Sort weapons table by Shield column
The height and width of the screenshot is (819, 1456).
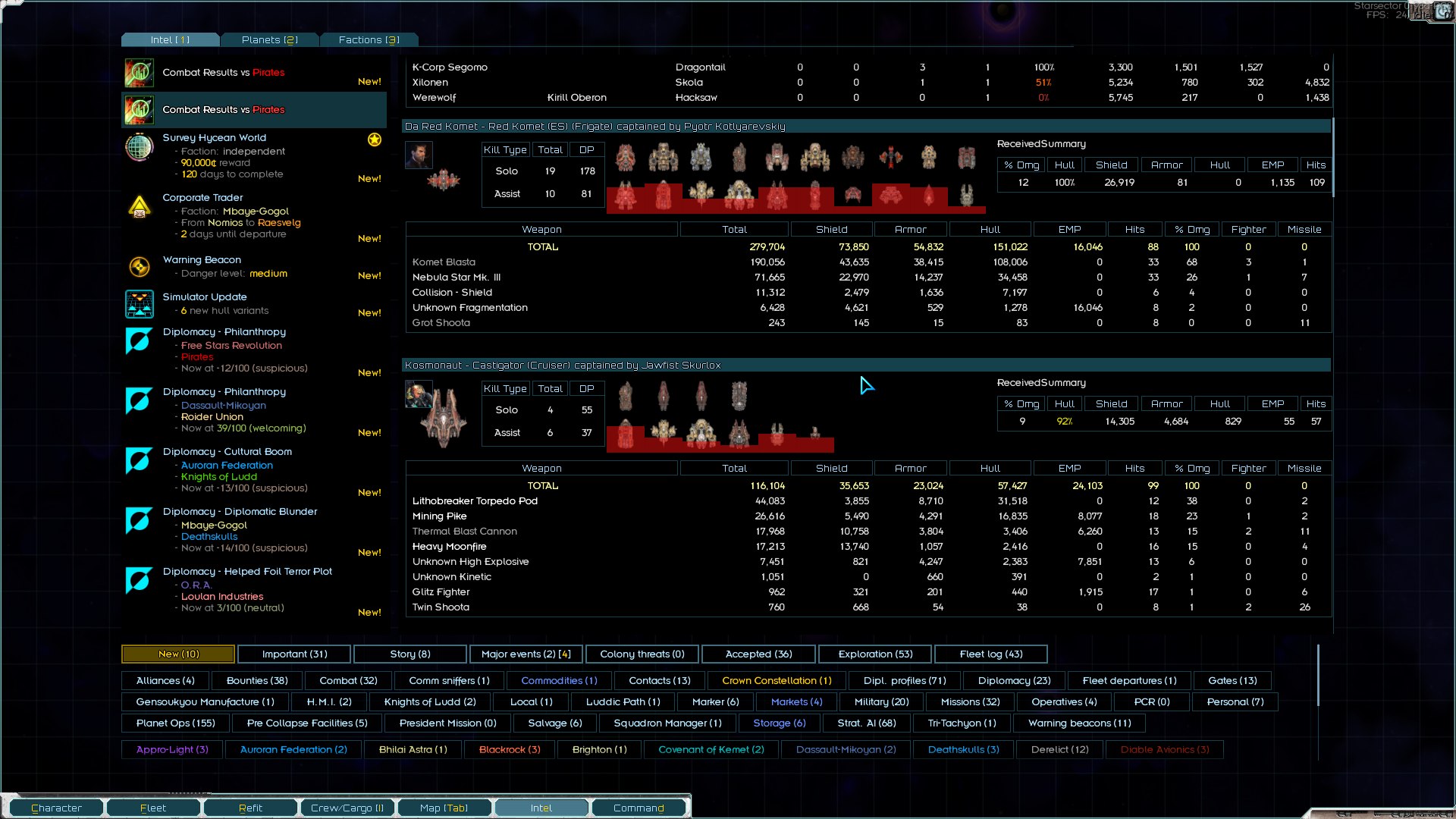point(831,229)
